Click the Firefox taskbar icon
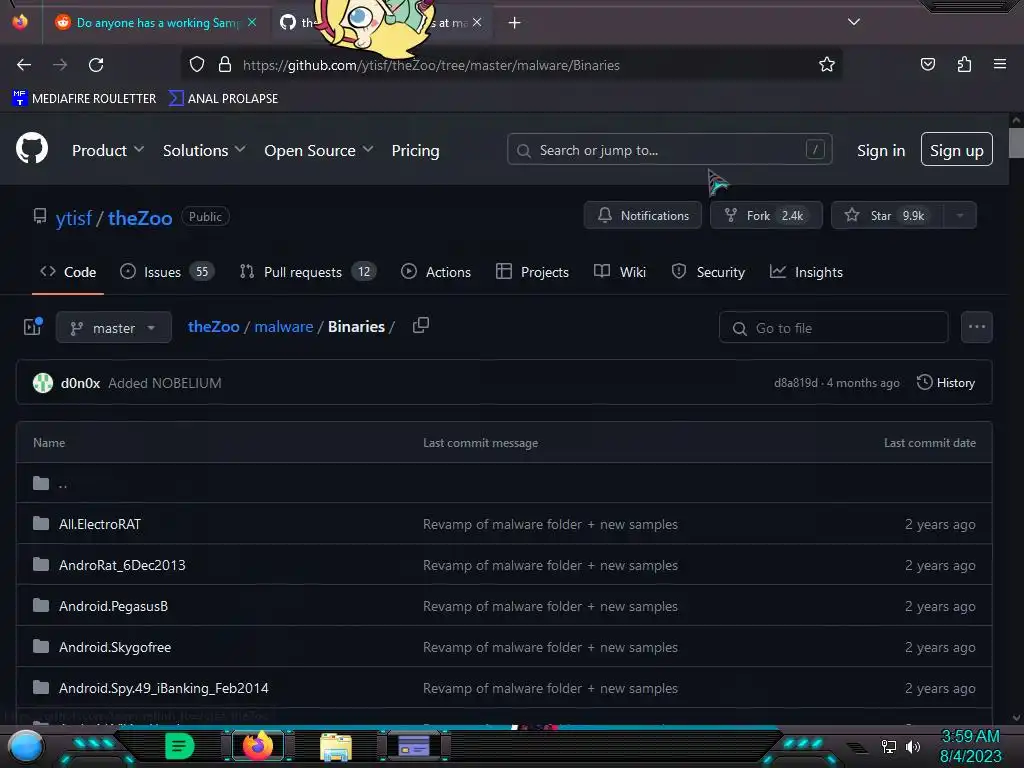Screen dimensions: 1024x768 click(257, 746)
